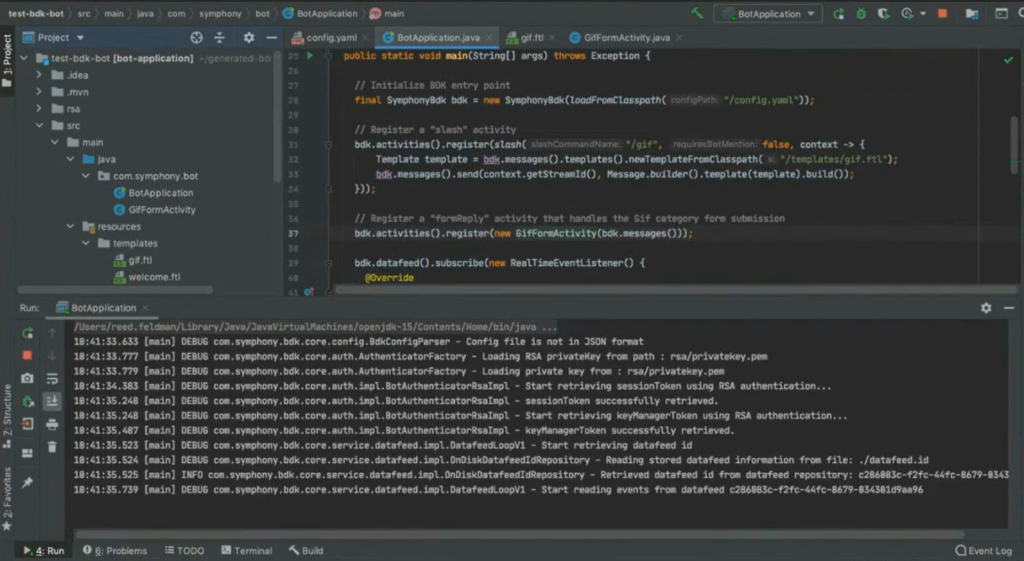Image resolution: width=1024 pixels, height=561 pixels.
Task: Click the locate-in-project crosshair icon
Action: 196,37
